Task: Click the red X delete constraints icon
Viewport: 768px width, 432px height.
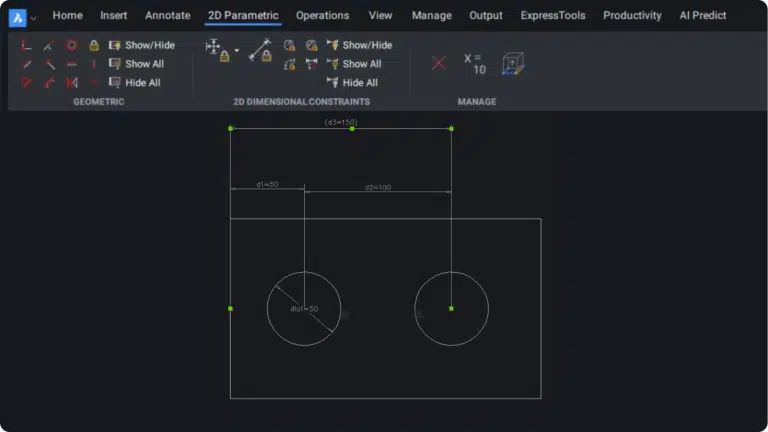Action: (438, 63)
